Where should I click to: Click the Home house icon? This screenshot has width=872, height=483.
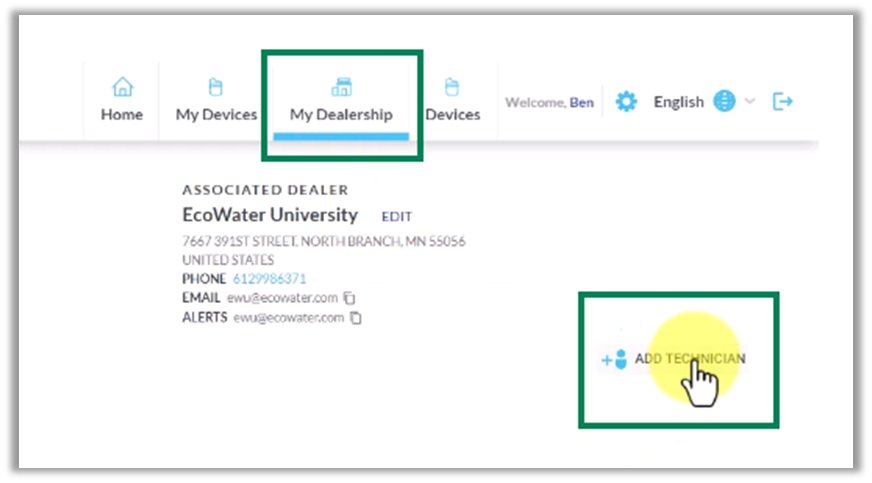click(122, 87)
